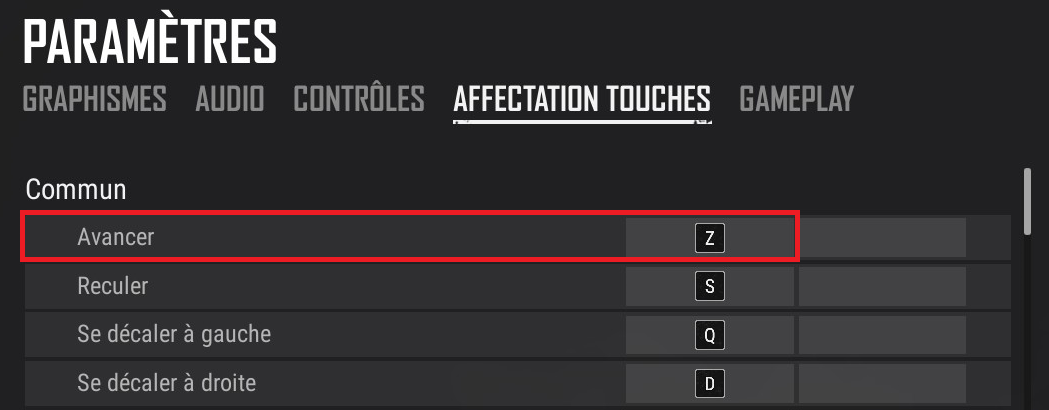Click the D key icon binding

709,383
